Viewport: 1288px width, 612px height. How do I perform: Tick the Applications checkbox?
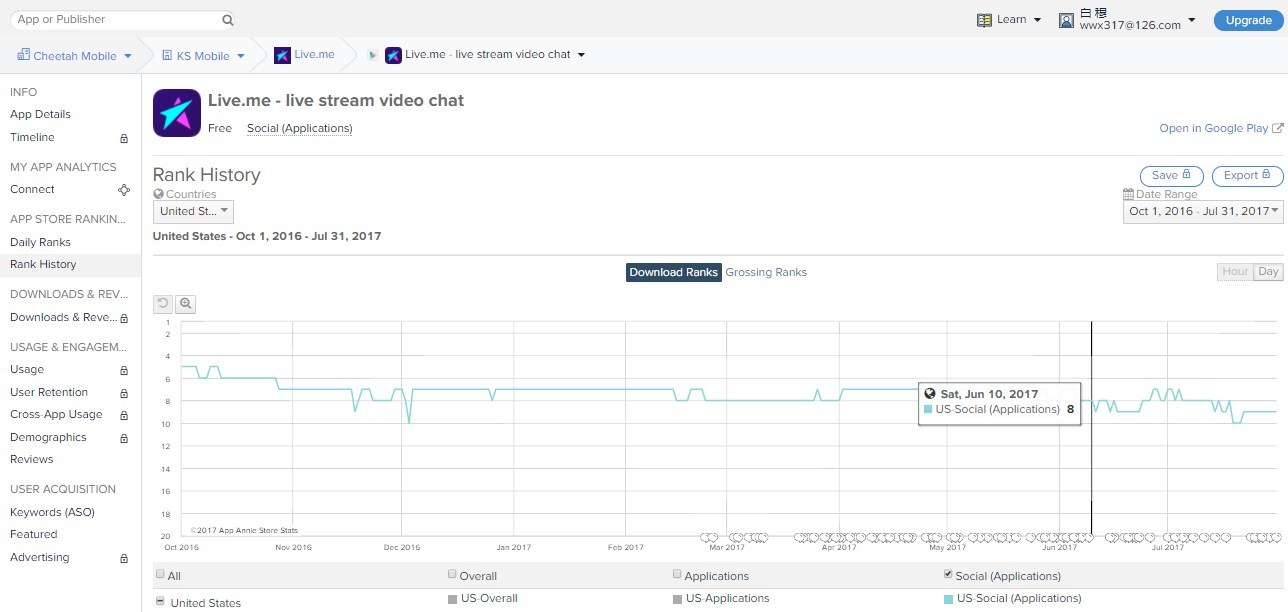(x=677, y=575)
